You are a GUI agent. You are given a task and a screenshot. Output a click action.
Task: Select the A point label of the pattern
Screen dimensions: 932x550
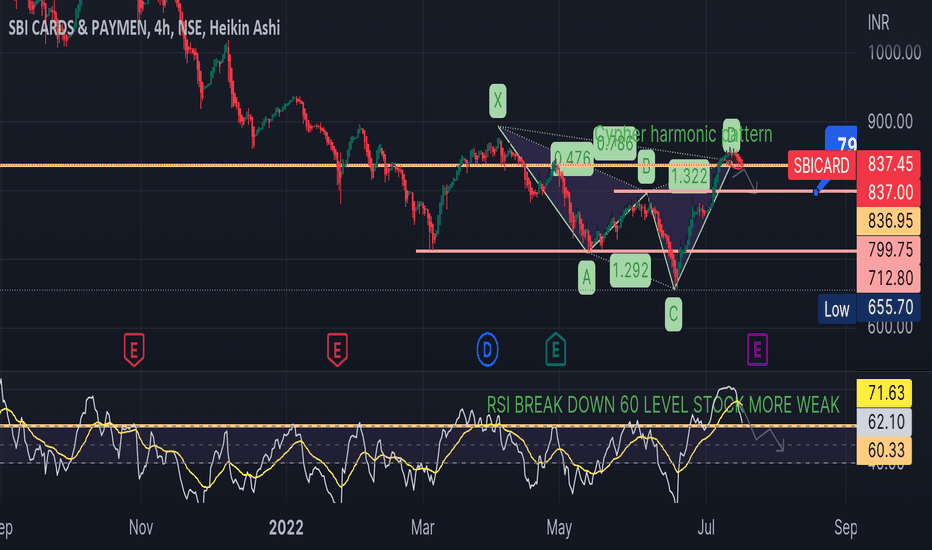(x=587, y=277)
